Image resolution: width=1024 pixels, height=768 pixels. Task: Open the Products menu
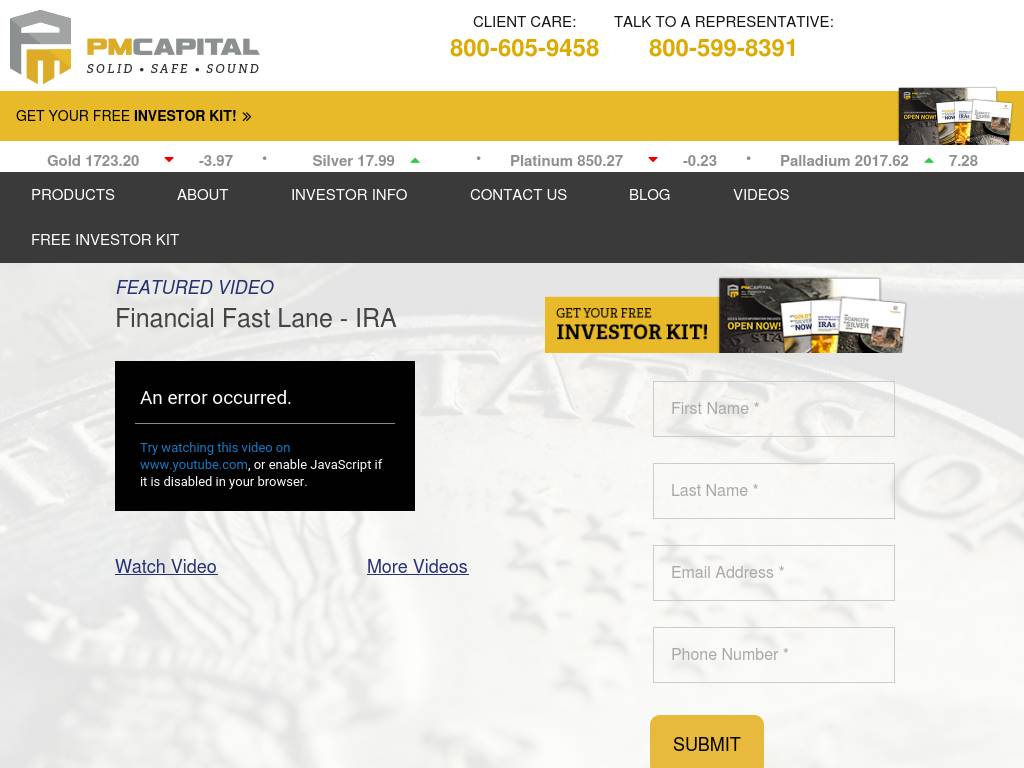pos(72,195)
